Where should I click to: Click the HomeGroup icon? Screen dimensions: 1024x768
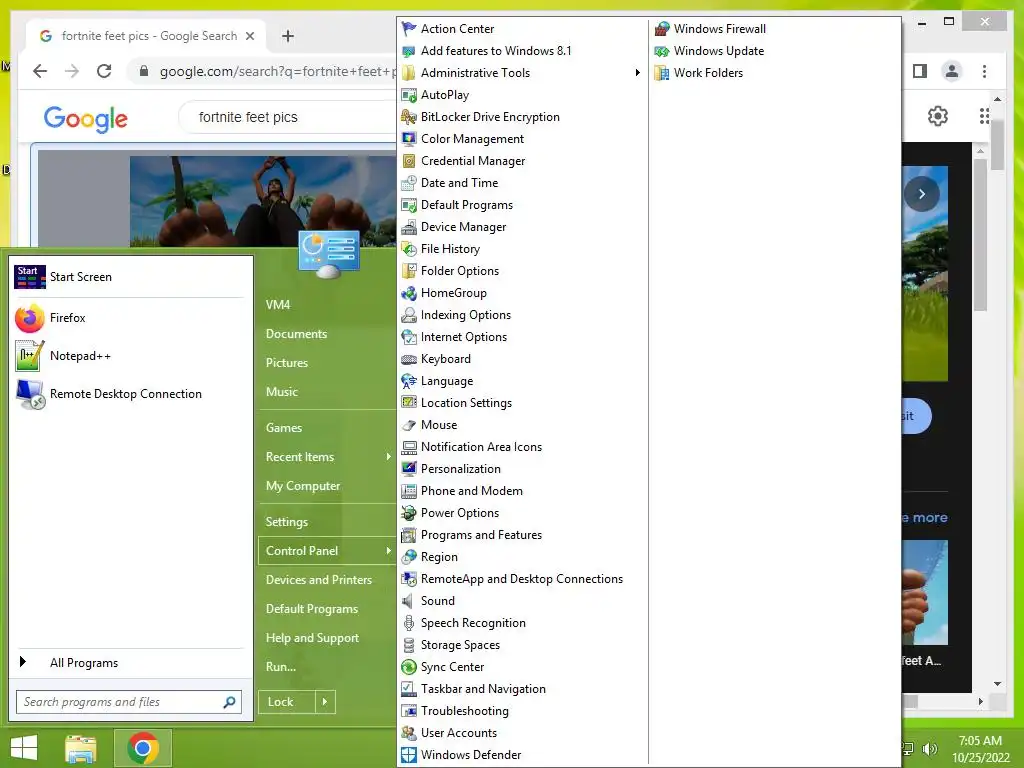(409, 293)
